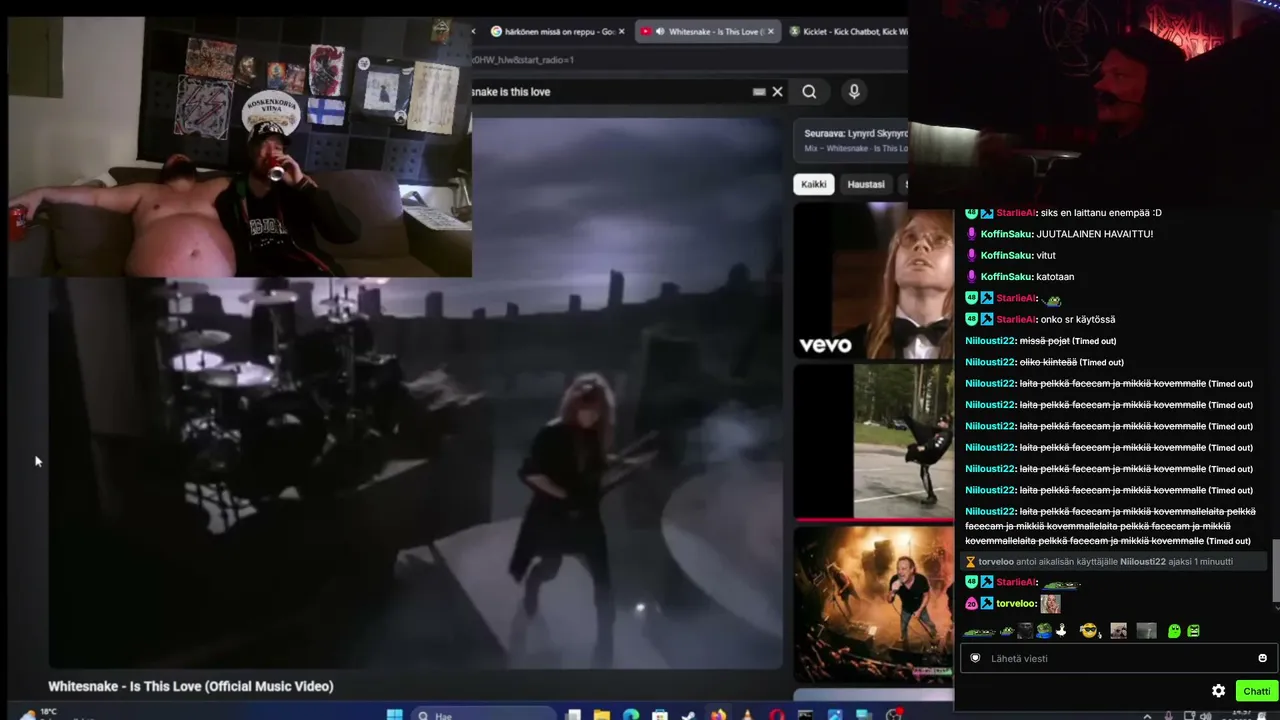Screen dimensions: 1280x720
Task: Open File Explorer from the taskbar
Action: coord(602,715)
